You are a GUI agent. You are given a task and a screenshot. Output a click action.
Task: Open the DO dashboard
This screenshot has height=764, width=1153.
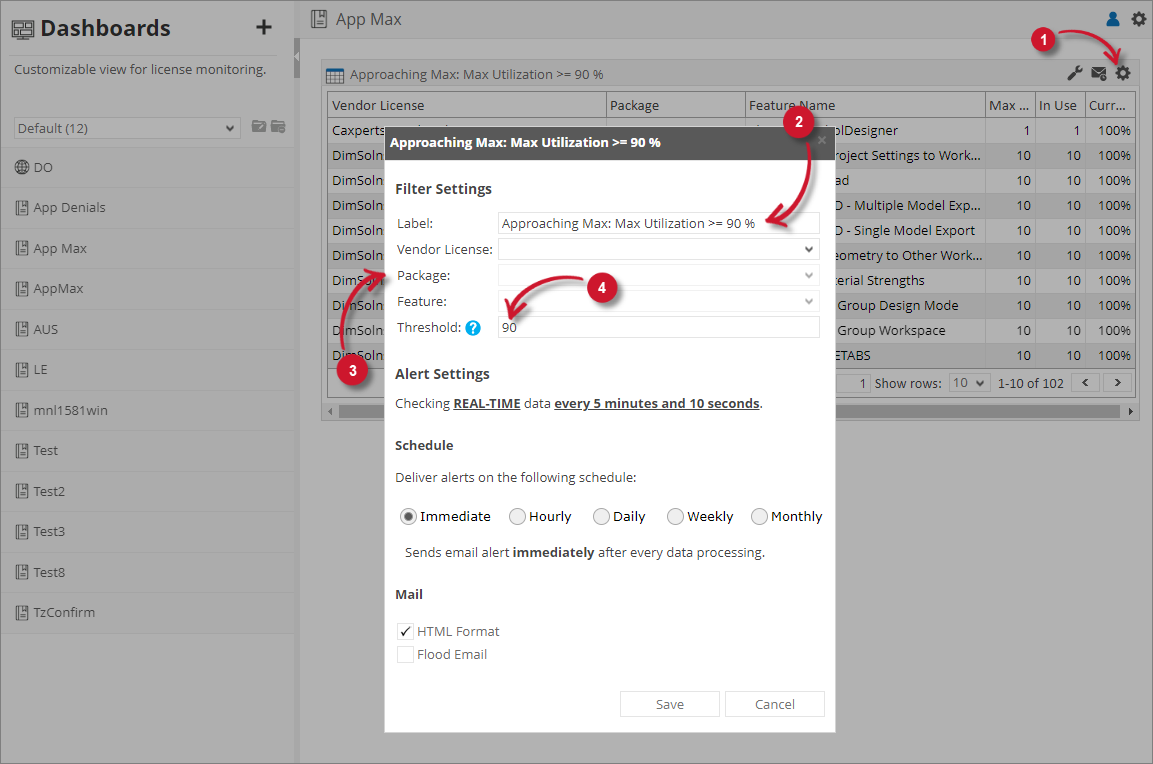tap(147, 168)
